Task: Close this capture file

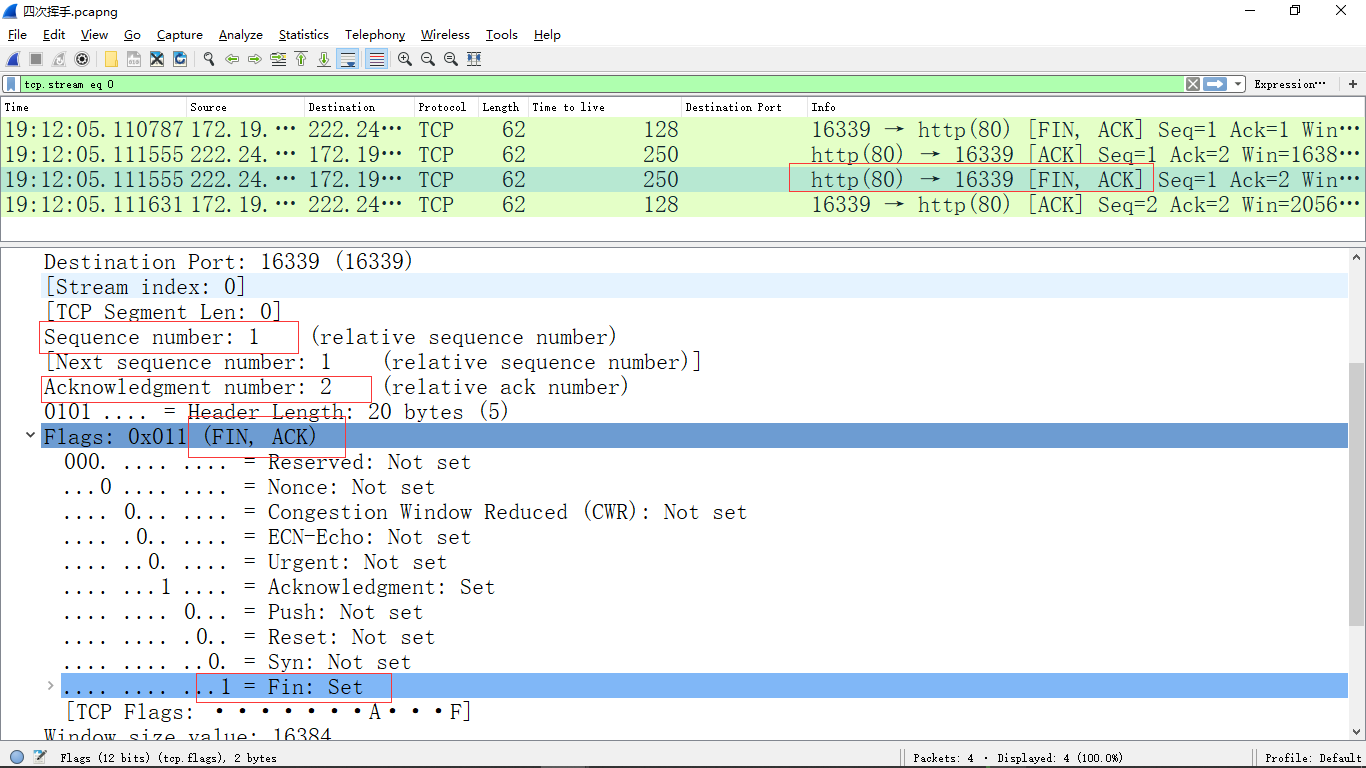Action: pyautogui.click(x=157, y=59)
